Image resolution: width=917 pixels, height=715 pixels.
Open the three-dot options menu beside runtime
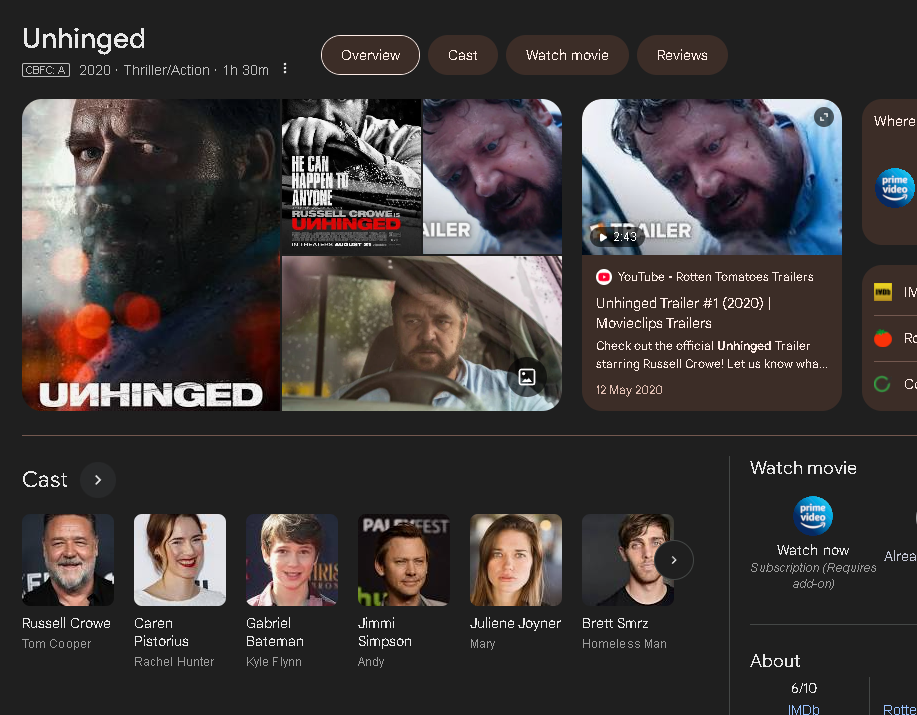coord(285,69)
